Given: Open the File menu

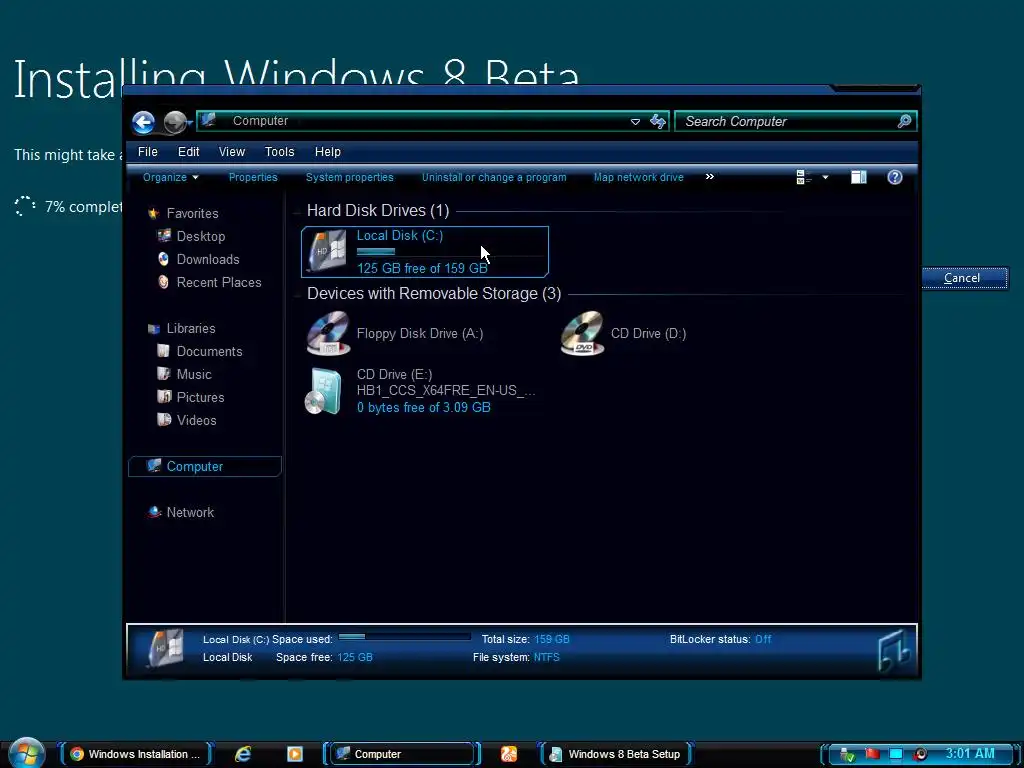Looking at the screenshot, I should [148, 152].
